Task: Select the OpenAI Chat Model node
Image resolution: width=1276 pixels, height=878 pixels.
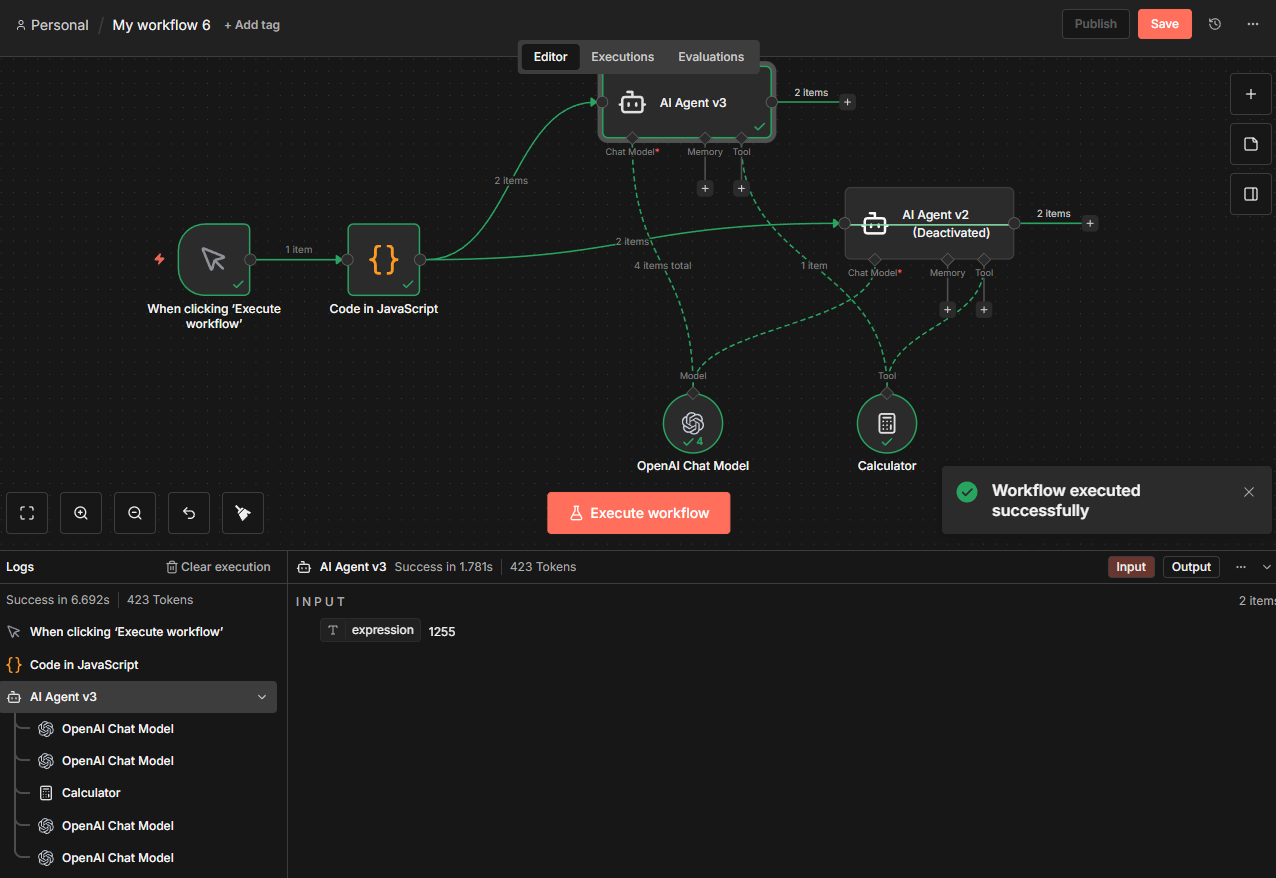Action: 692,423
